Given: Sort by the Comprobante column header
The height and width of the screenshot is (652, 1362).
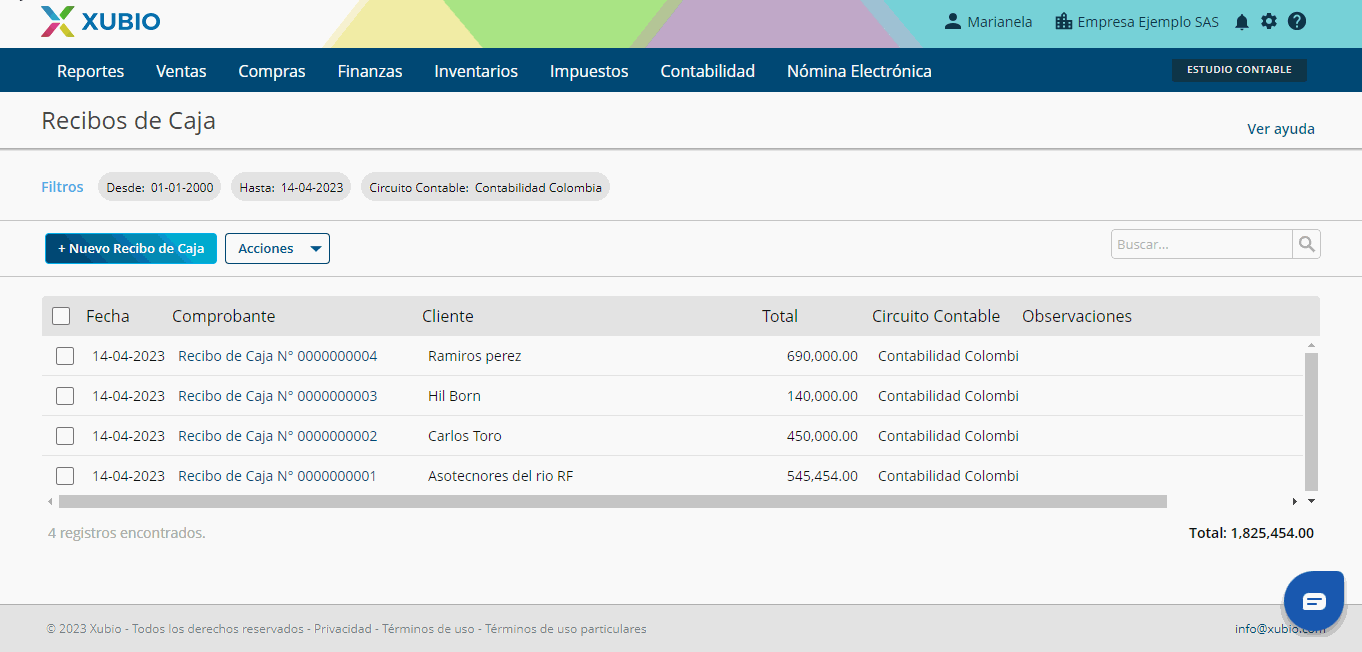Looking at the screenshot, I should (223, 316).
